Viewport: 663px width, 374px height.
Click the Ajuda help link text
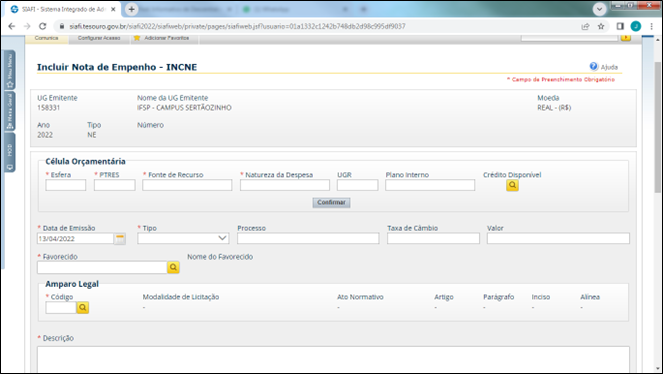click(x=609, y=67)
